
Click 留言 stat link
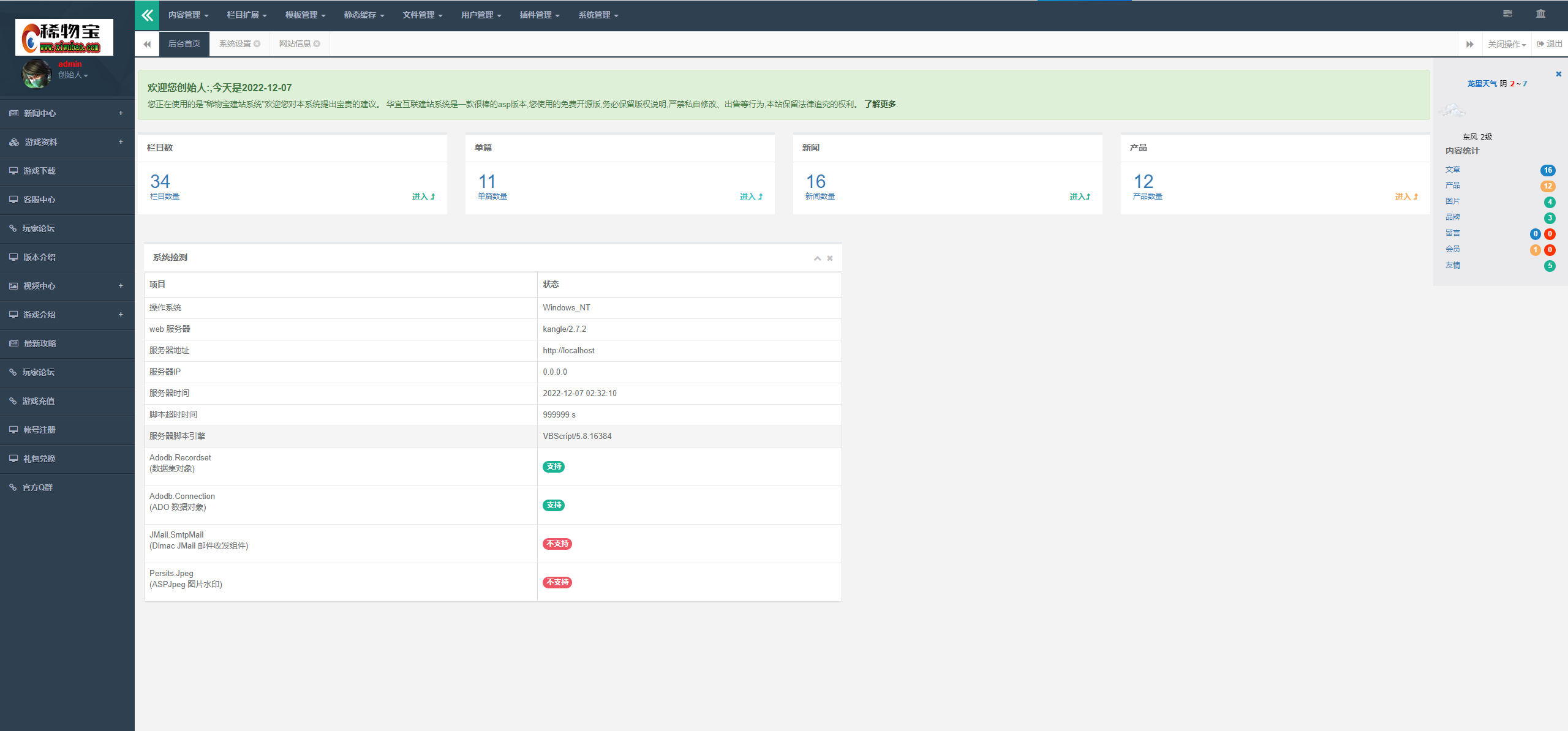click(x=1453, y=233)
